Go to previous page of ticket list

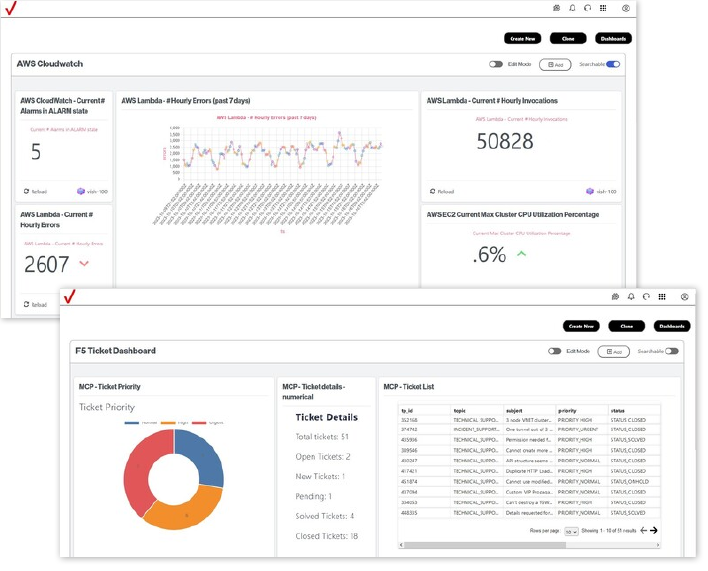643,530
